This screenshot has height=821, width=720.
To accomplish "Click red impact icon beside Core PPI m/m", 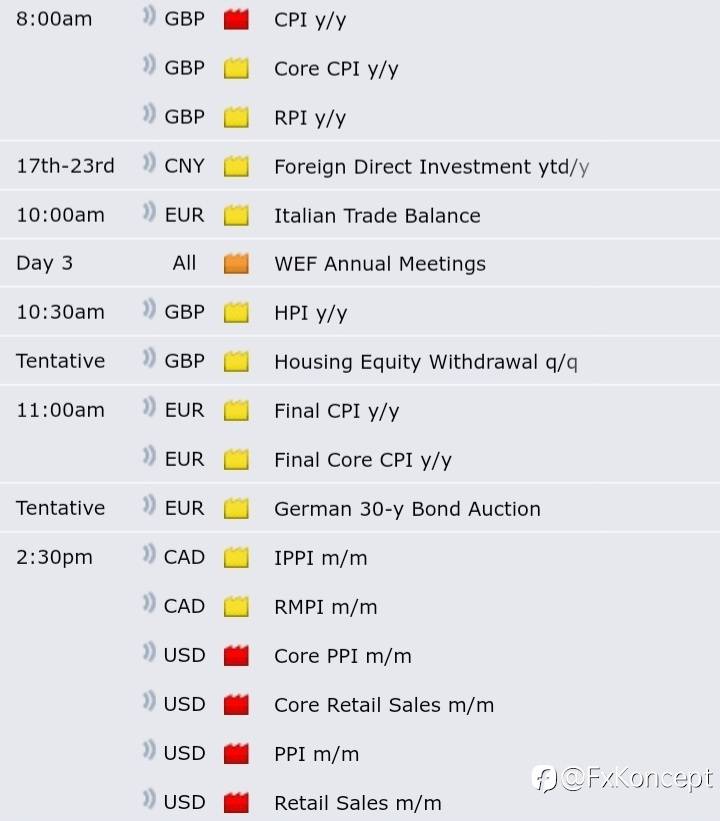I will [x=236, y=656].
